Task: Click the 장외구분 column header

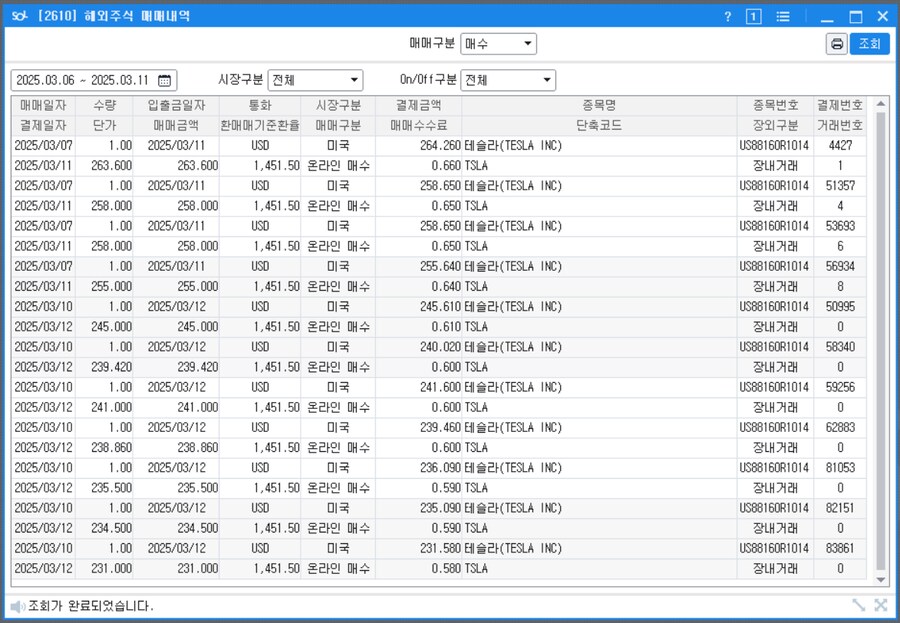Action: pos(775,126)
